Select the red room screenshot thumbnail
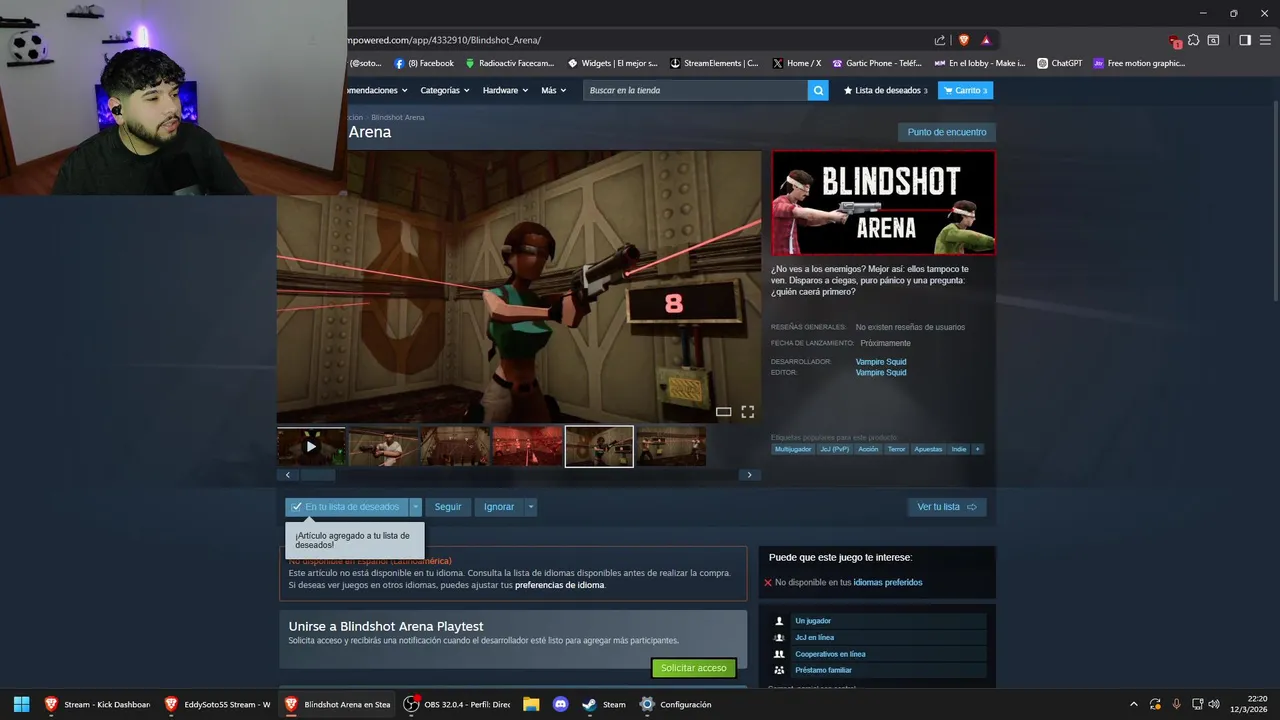 (x=527, y=446)
